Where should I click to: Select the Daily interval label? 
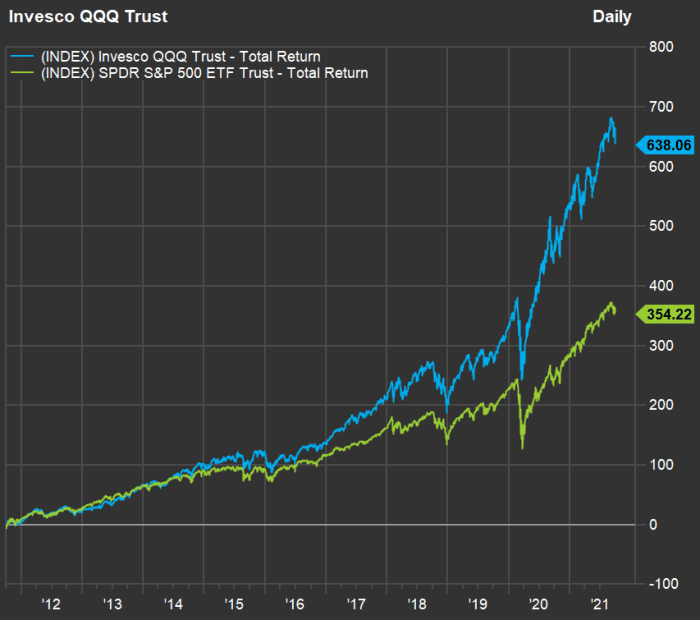click(x=612, y=17)
